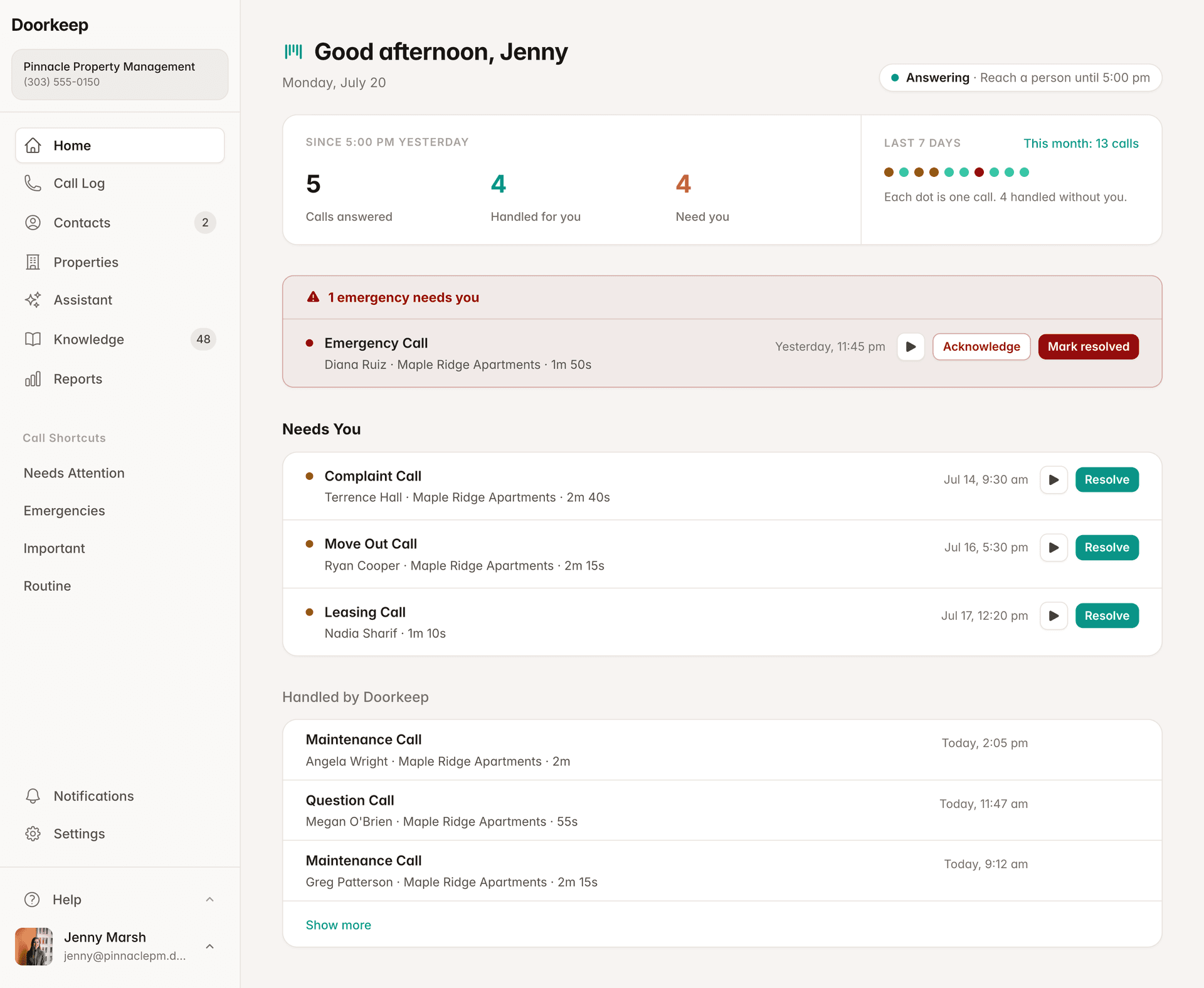1204x988 pixels.
Task: Click the Doorkeep waveform logo beside greeting
Action: coord(293,51)
